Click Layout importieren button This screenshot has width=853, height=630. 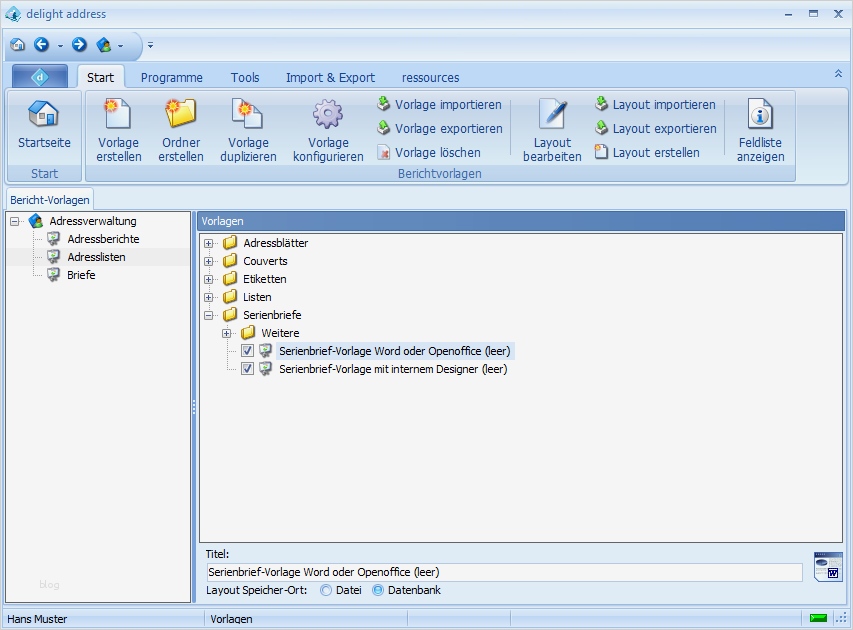[x=655, y=105]
